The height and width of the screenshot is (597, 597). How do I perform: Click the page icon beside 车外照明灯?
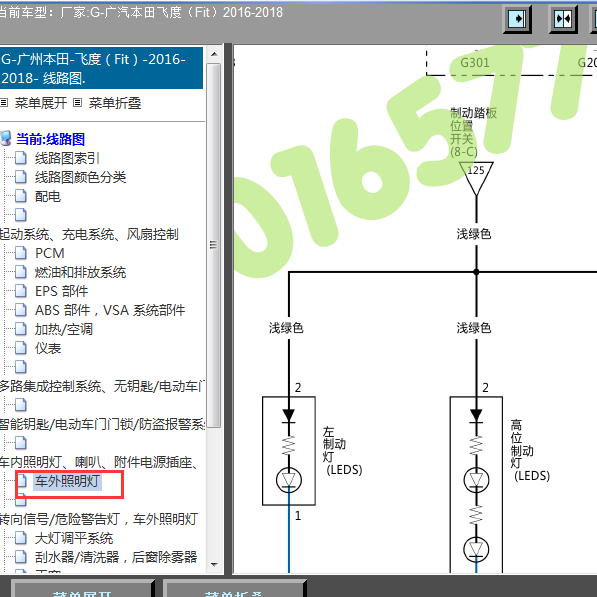point(21,481)
